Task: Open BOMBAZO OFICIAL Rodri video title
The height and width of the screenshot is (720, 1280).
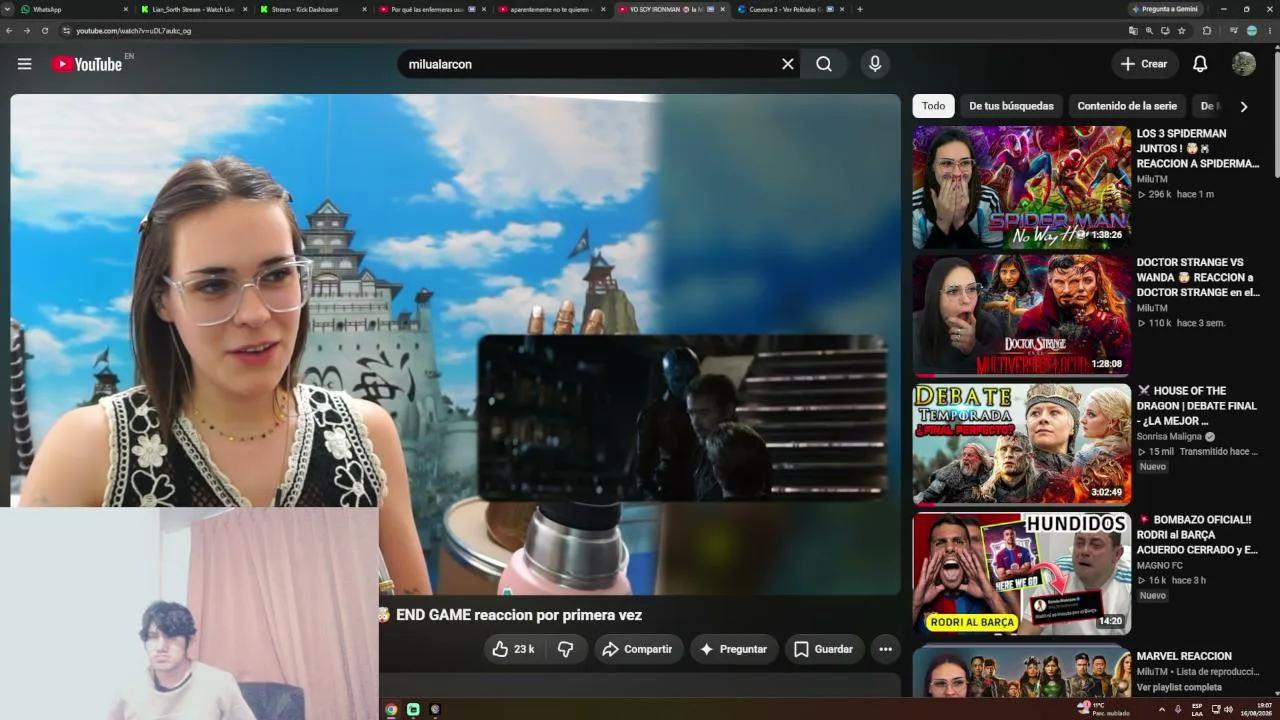Action: [1197, 535]
